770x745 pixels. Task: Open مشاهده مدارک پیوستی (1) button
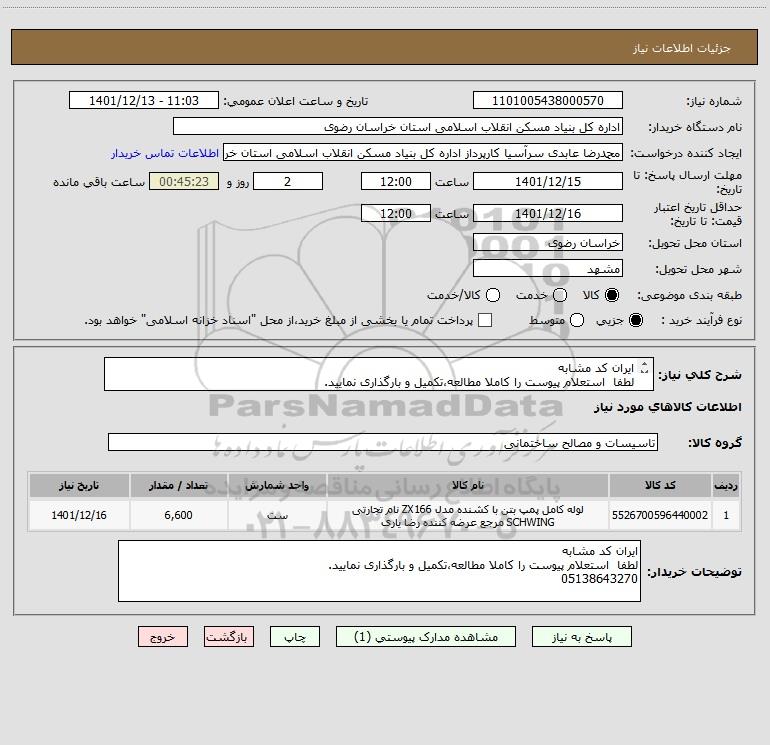pos(426,636)
